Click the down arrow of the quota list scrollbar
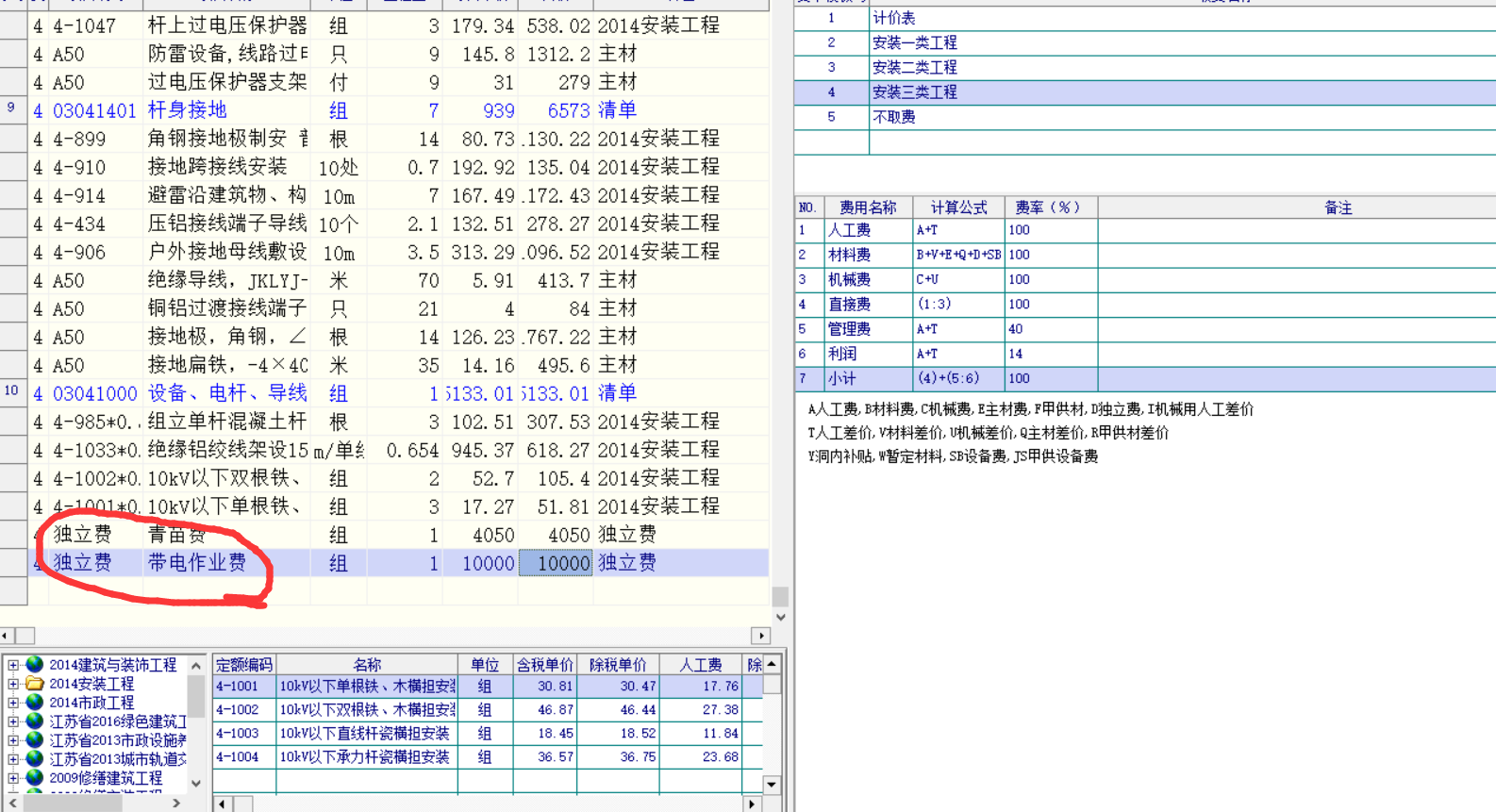Image resolution: width=1496 pixels, height=812 pixels. pyautogui.click(x=772, y=785)
